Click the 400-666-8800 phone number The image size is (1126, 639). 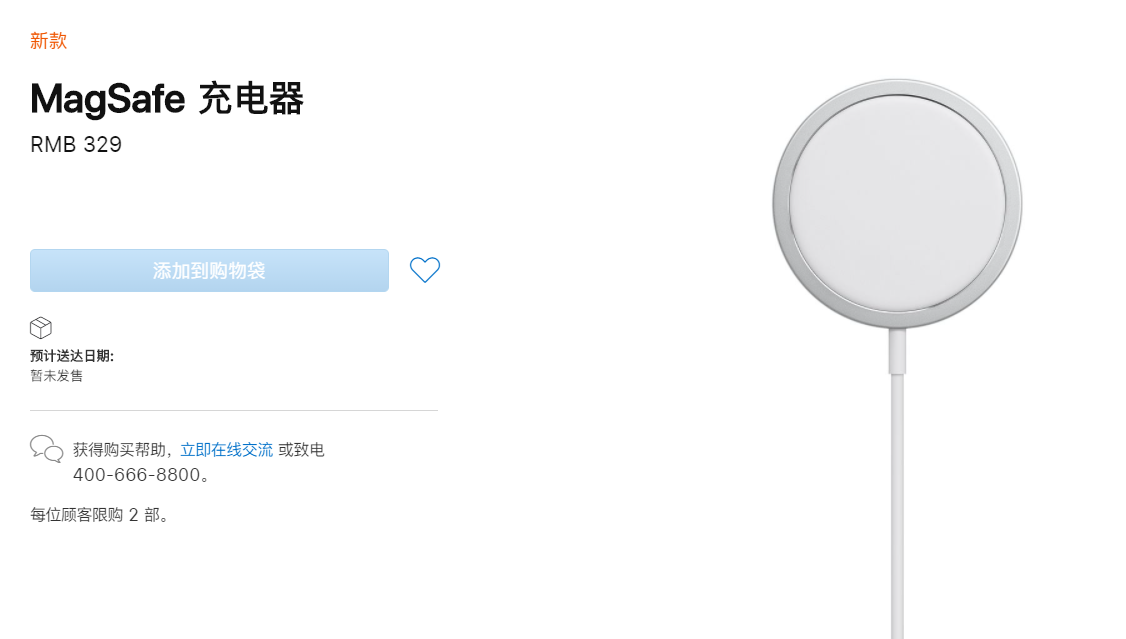[x=137, y=475]
